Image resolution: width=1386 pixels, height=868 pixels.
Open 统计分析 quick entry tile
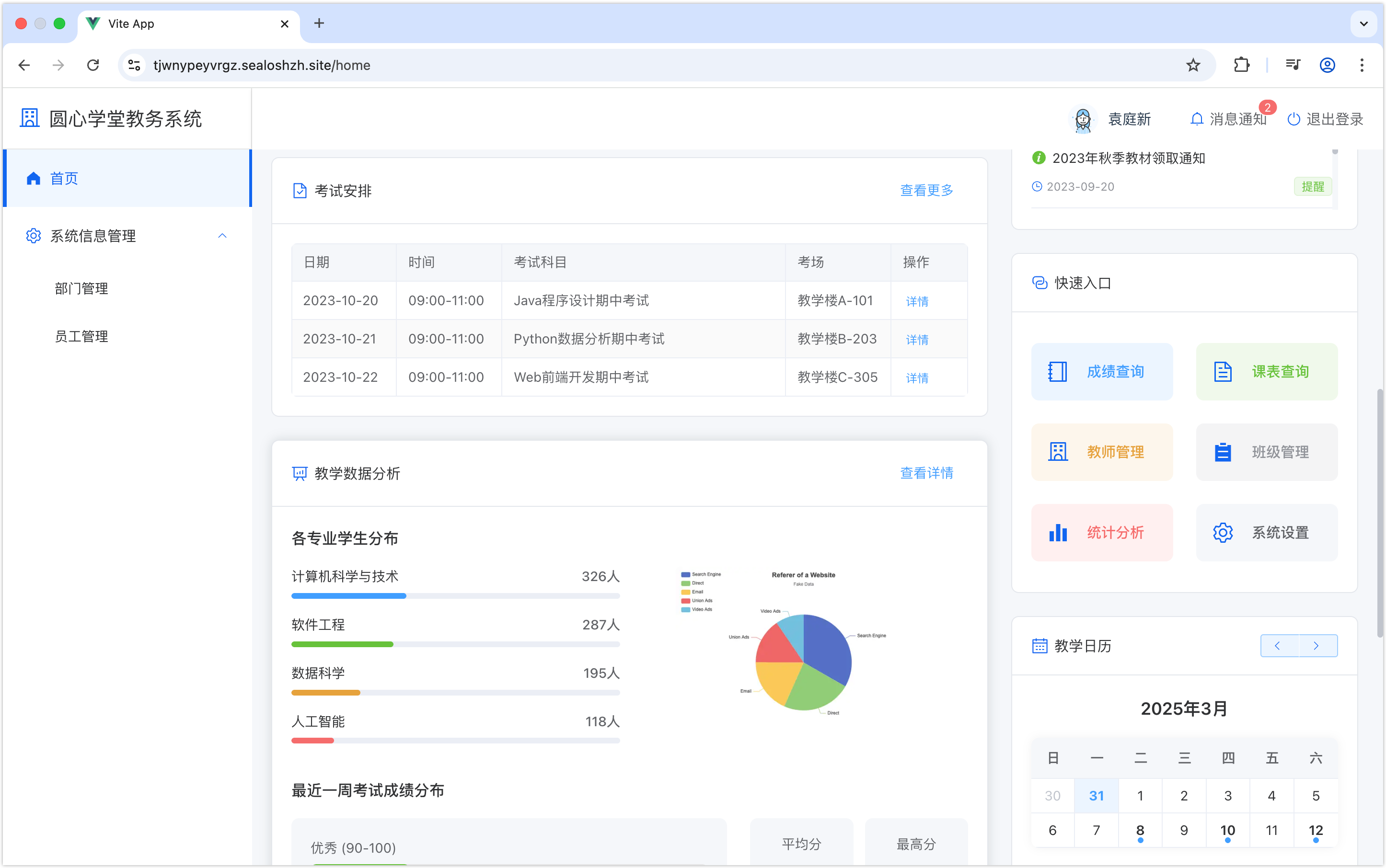point(1101,532)
